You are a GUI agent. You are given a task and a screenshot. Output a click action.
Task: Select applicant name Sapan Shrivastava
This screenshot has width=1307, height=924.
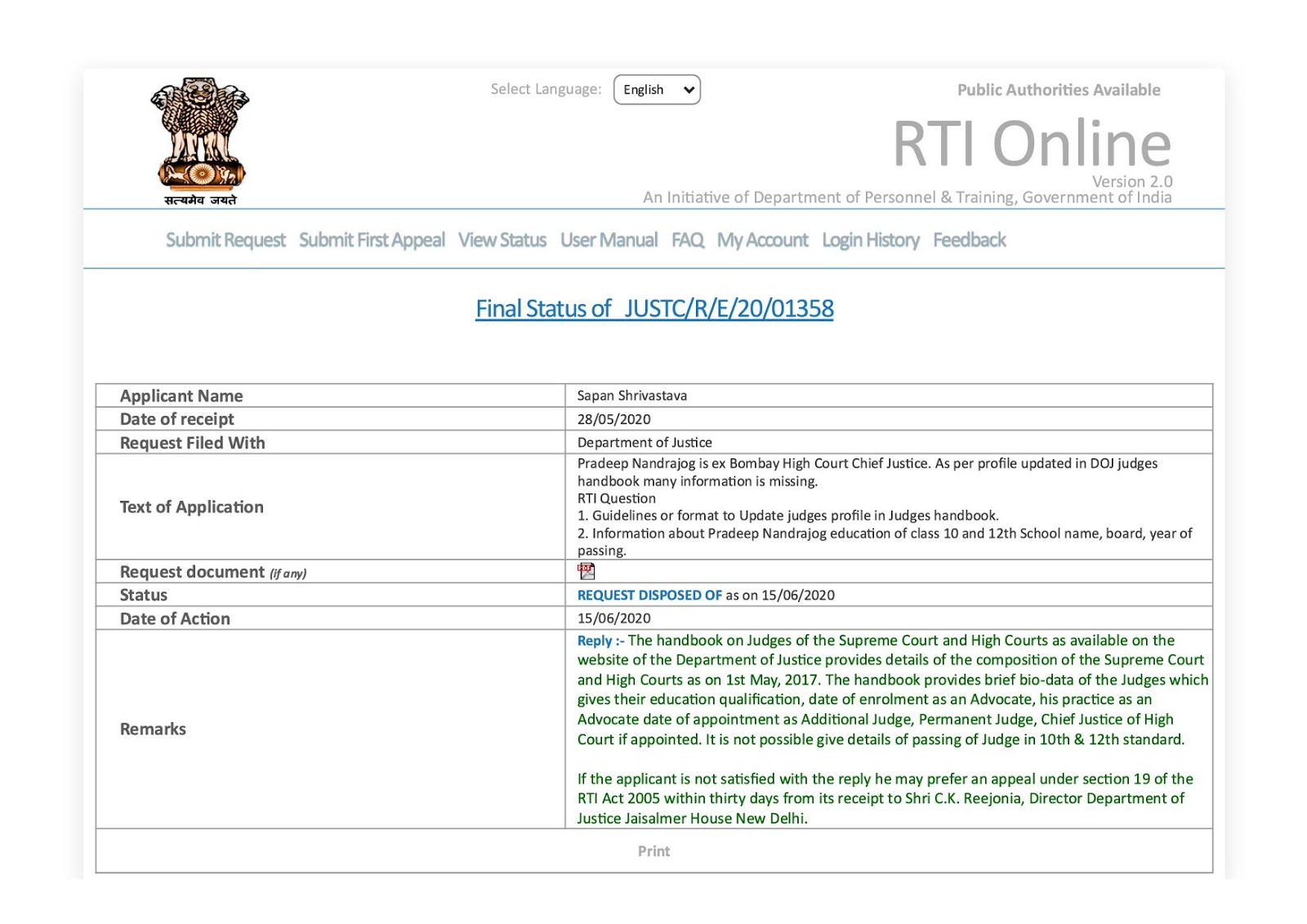click(632, 395)
